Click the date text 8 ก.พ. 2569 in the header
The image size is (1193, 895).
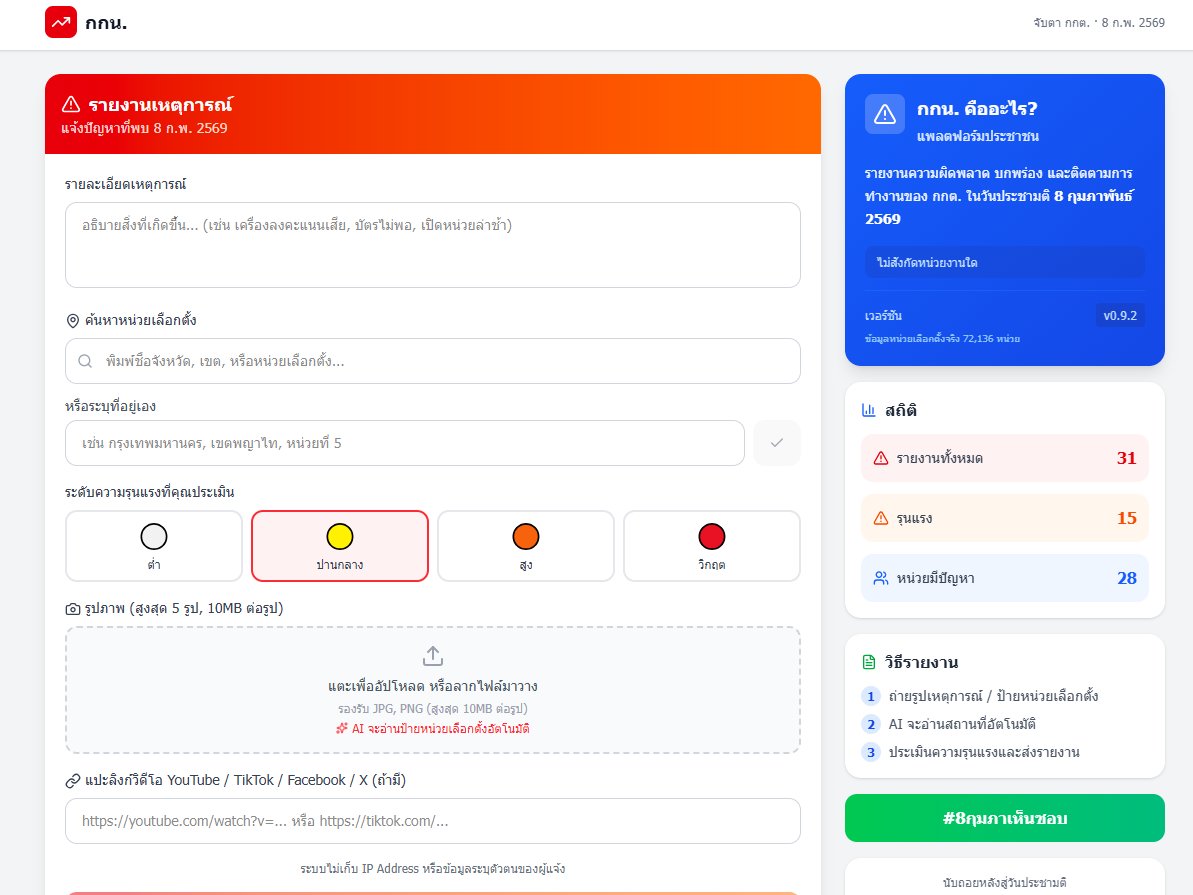[1133, 23]
